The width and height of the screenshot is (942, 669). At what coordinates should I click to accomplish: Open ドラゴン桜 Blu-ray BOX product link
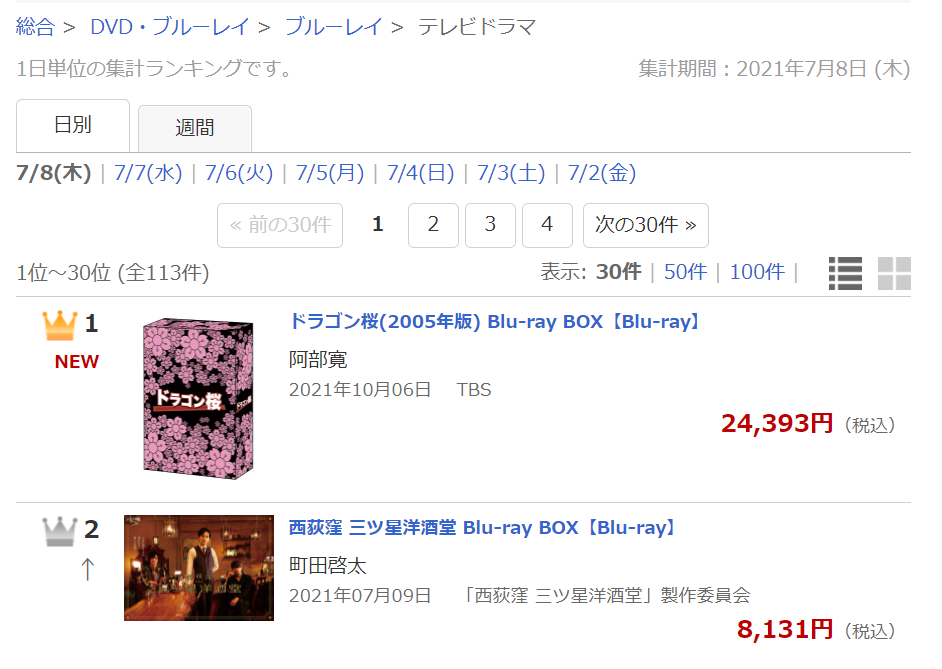coord(495,322)
